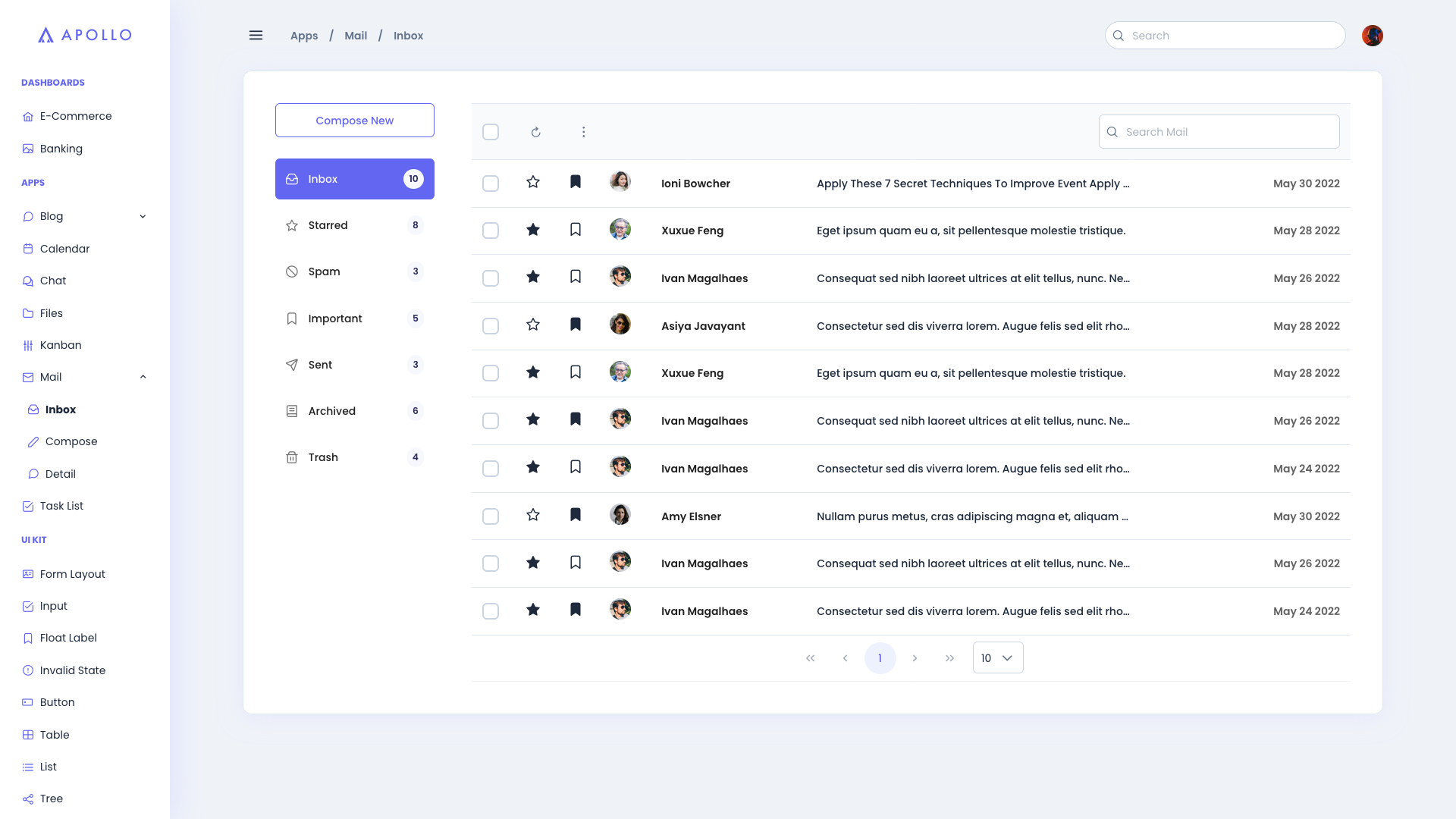Select the Spam folder icon
1456x819 pixels.
pyautogui.click(x=291, y=271)
